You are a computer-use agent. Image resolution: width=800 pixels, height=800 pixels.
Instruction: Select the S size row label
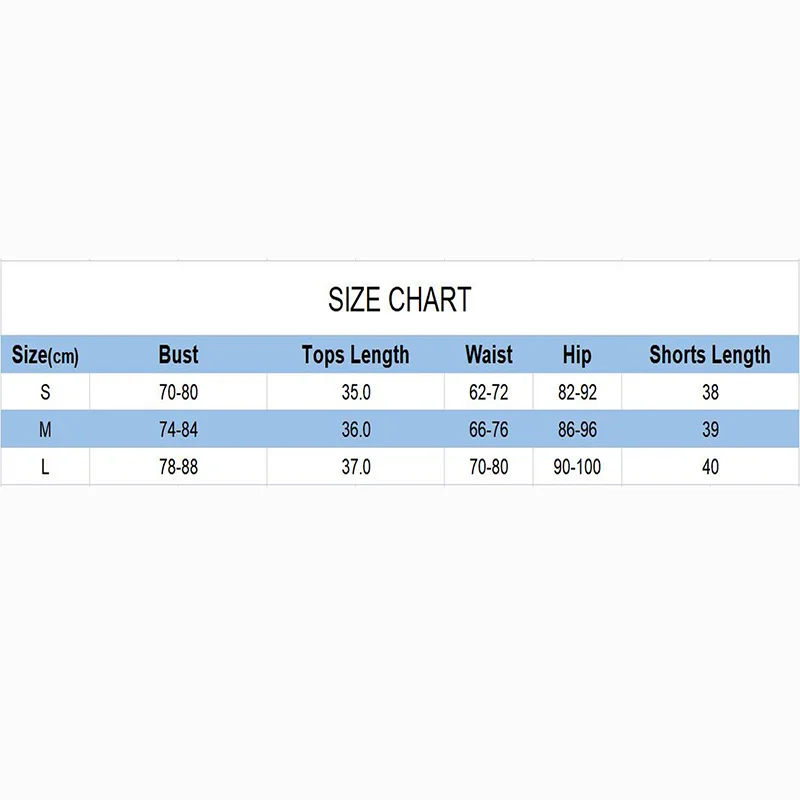tap(45, 393)
